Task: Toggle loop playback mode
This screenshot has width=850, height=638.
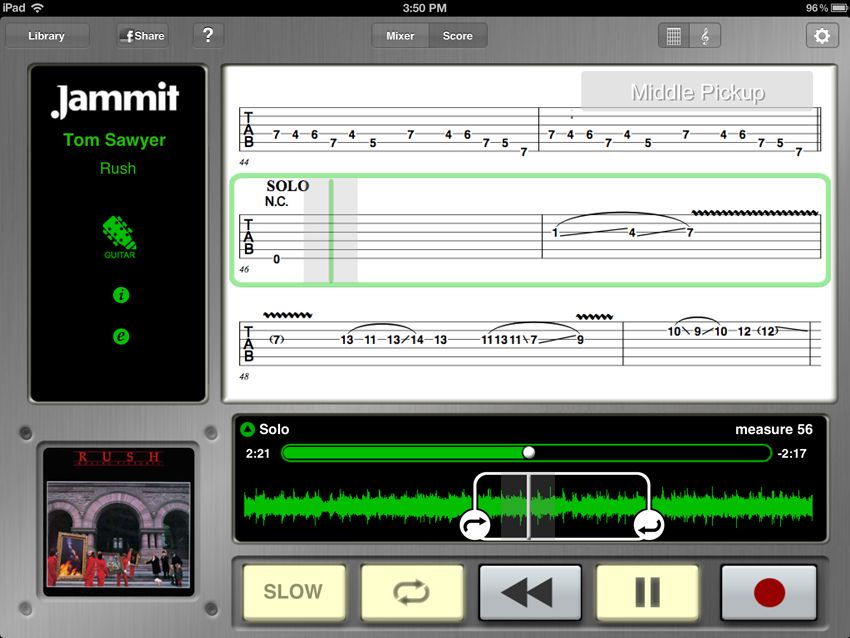Action: coord(412,591)
